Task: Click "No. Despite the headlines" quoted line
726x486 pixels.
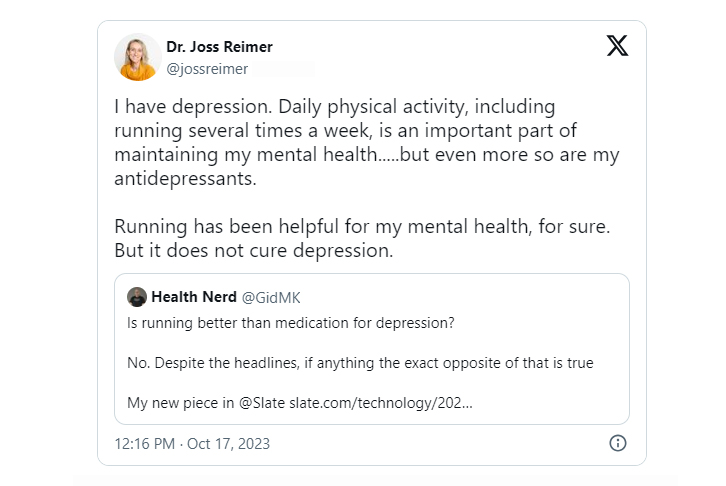Action: click(360, 363)
